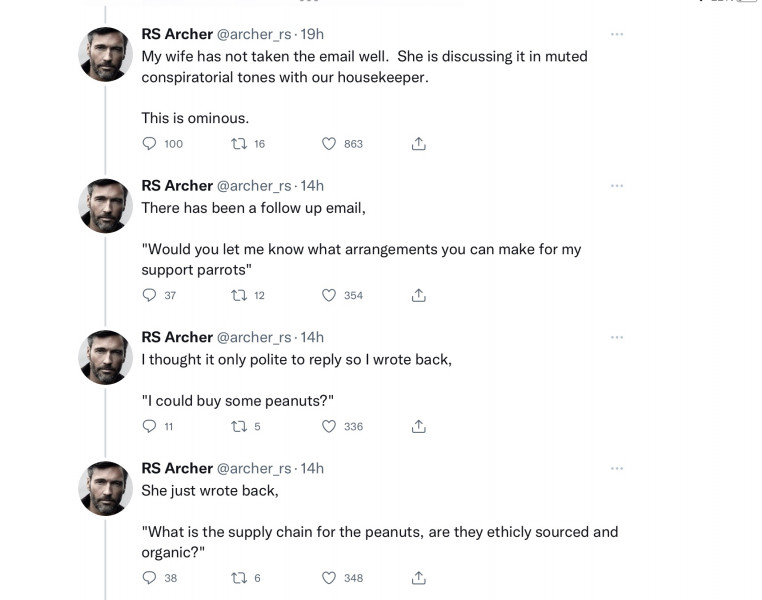
Task: Share the support parrots tweet
Action: [419, 295]
